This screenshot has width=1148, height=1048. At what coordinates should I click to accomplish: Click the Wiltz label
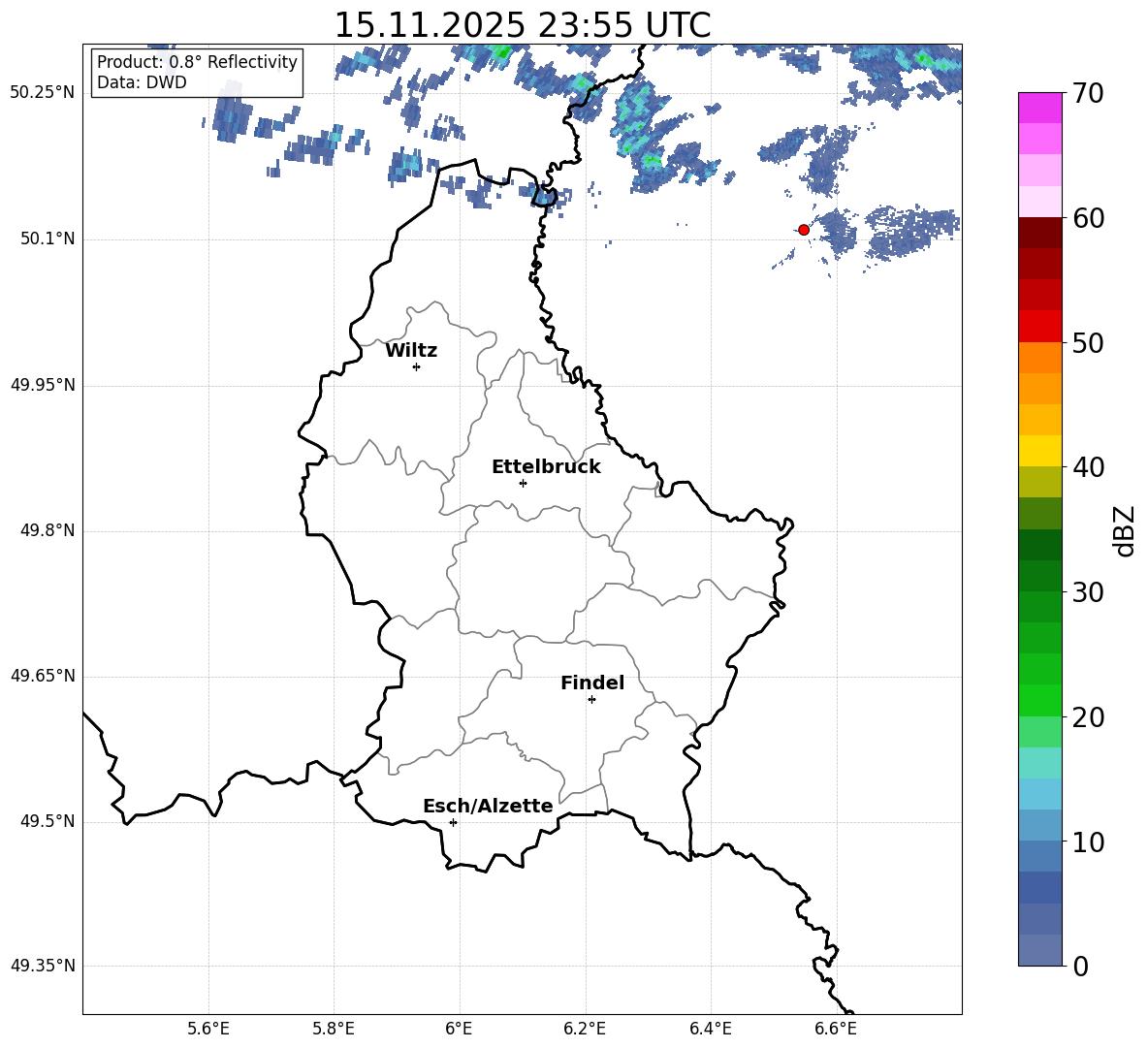(411, 351)
